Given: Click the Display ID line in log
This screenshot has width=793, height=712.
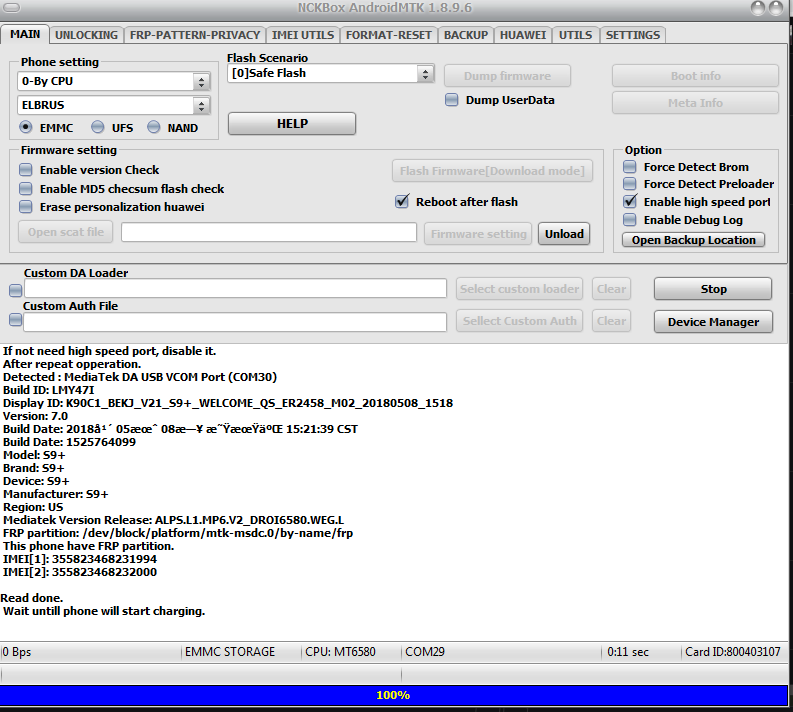Looking at the screenshot, I should tap(228, 403).
